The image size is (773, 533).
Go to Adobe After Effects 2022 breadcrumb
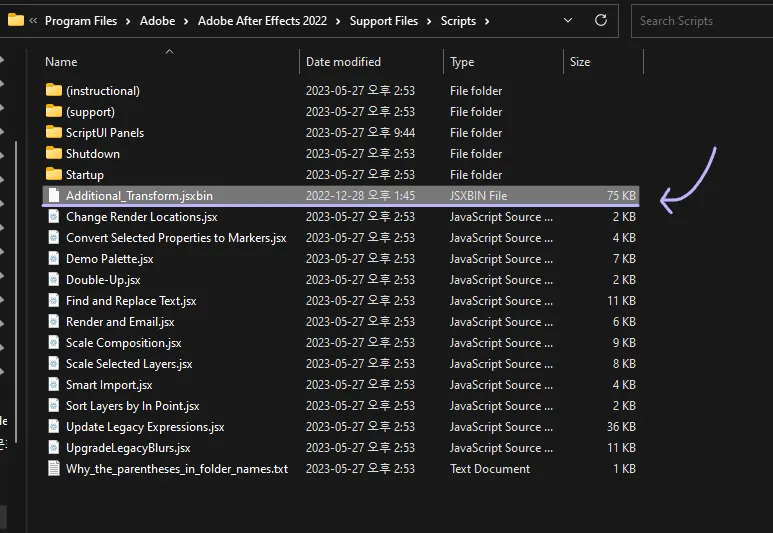[262, 21]
